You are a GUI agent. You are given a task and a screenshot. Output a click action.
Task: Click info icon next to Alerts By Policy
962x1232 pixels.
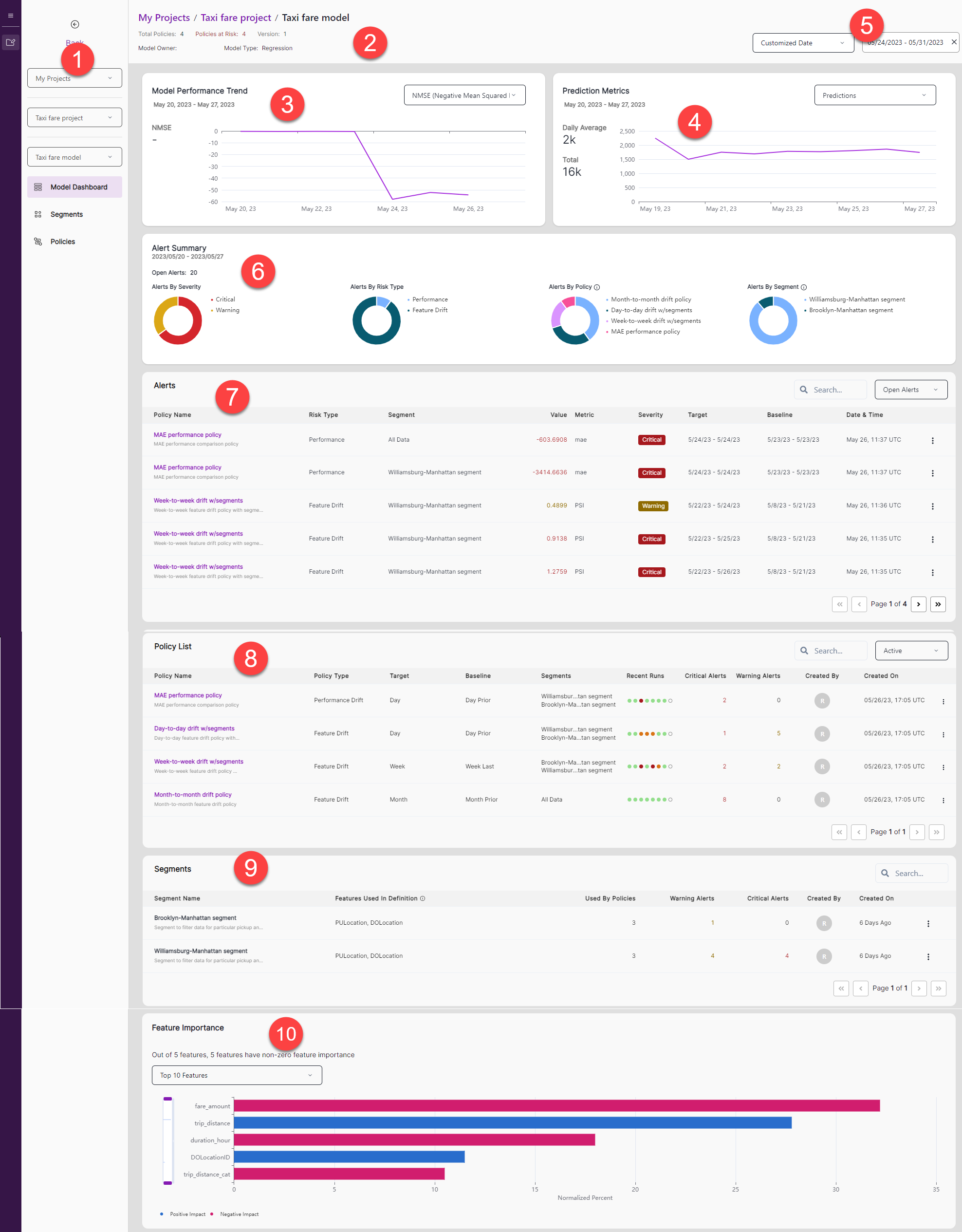tap(596, 288)
